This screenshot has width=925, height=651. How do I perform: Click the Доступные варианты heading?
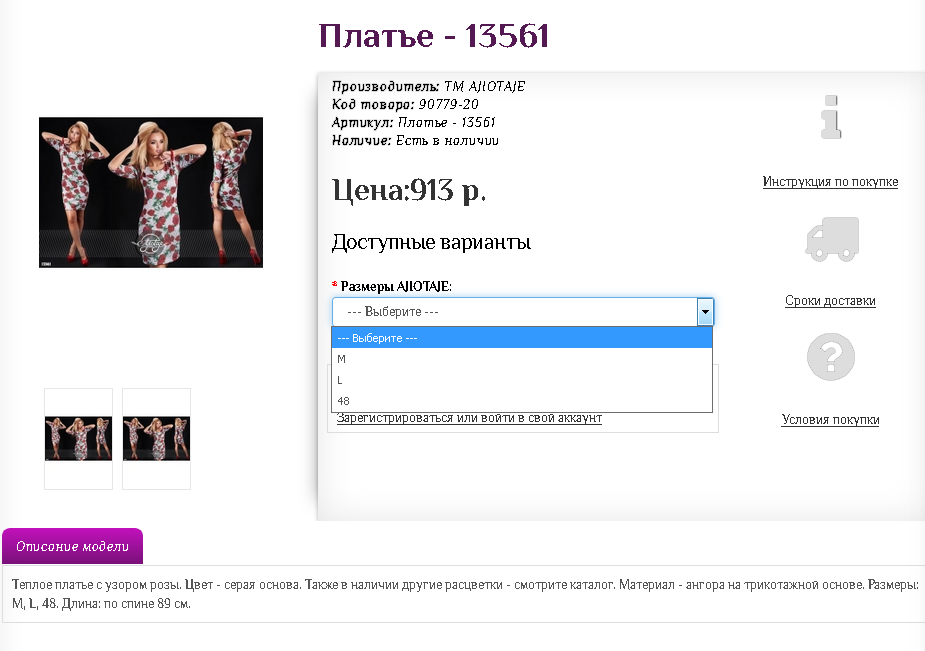(x=431, y=242)
